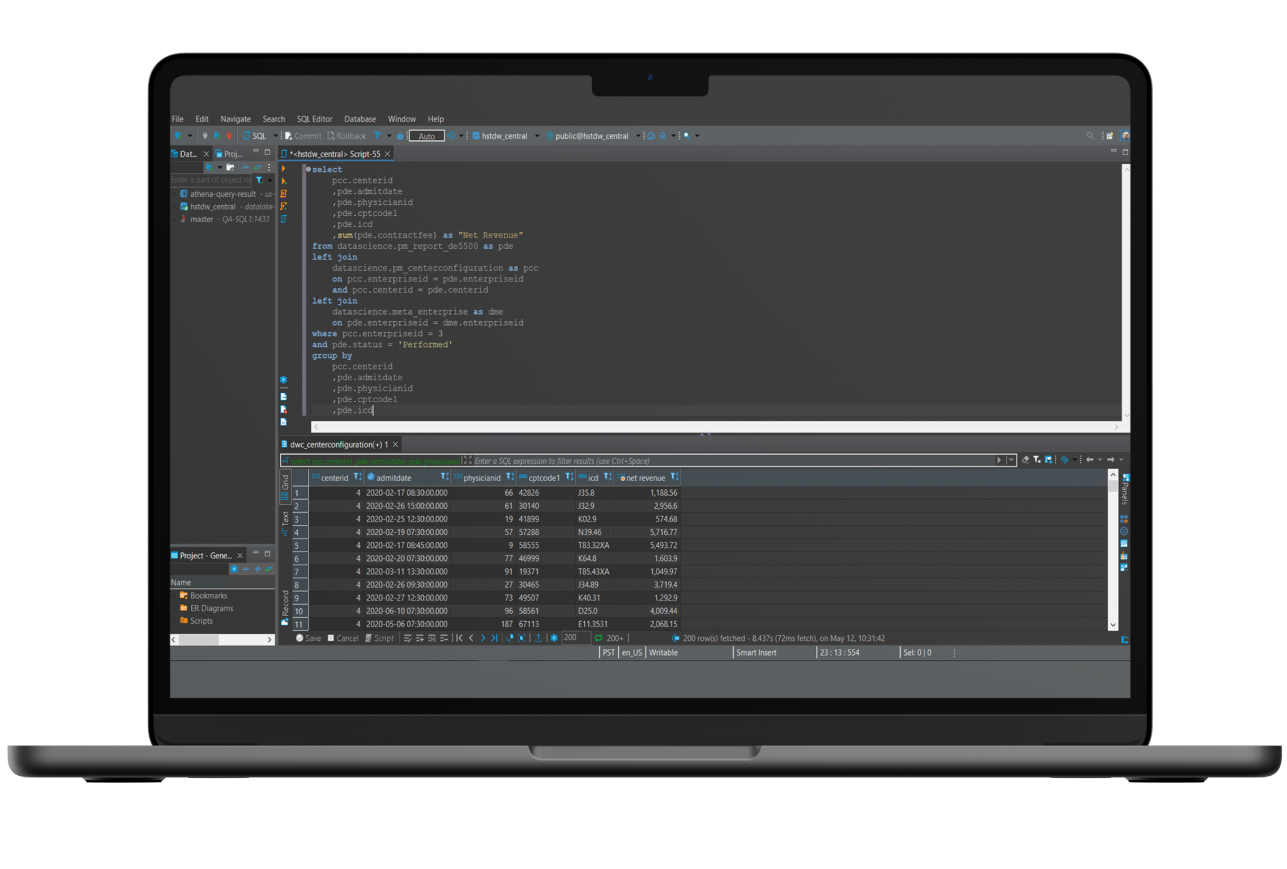Click the refresh results green arrows icon

coord(598,637)
